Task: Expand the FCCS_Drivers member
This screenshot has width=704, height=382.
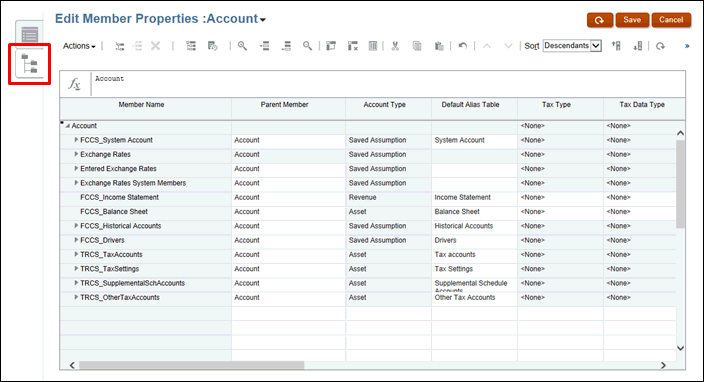Action: 76,240
